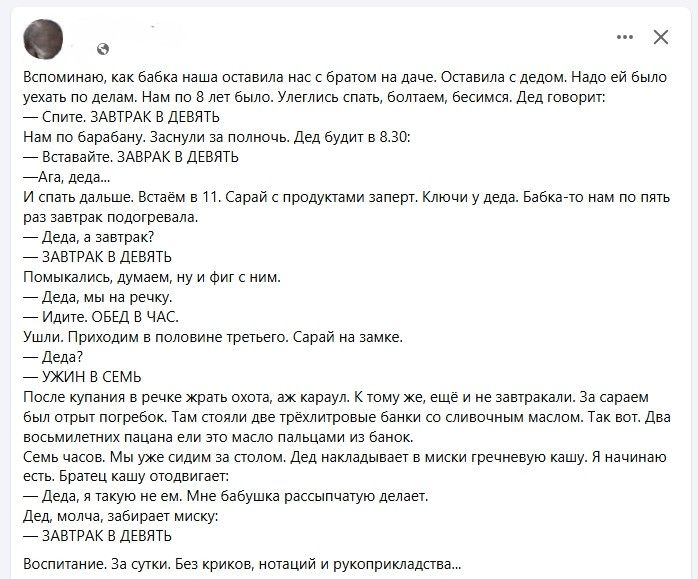
Task: Select the line УЖИН В СЕМЬ
Action: (82, 377)
